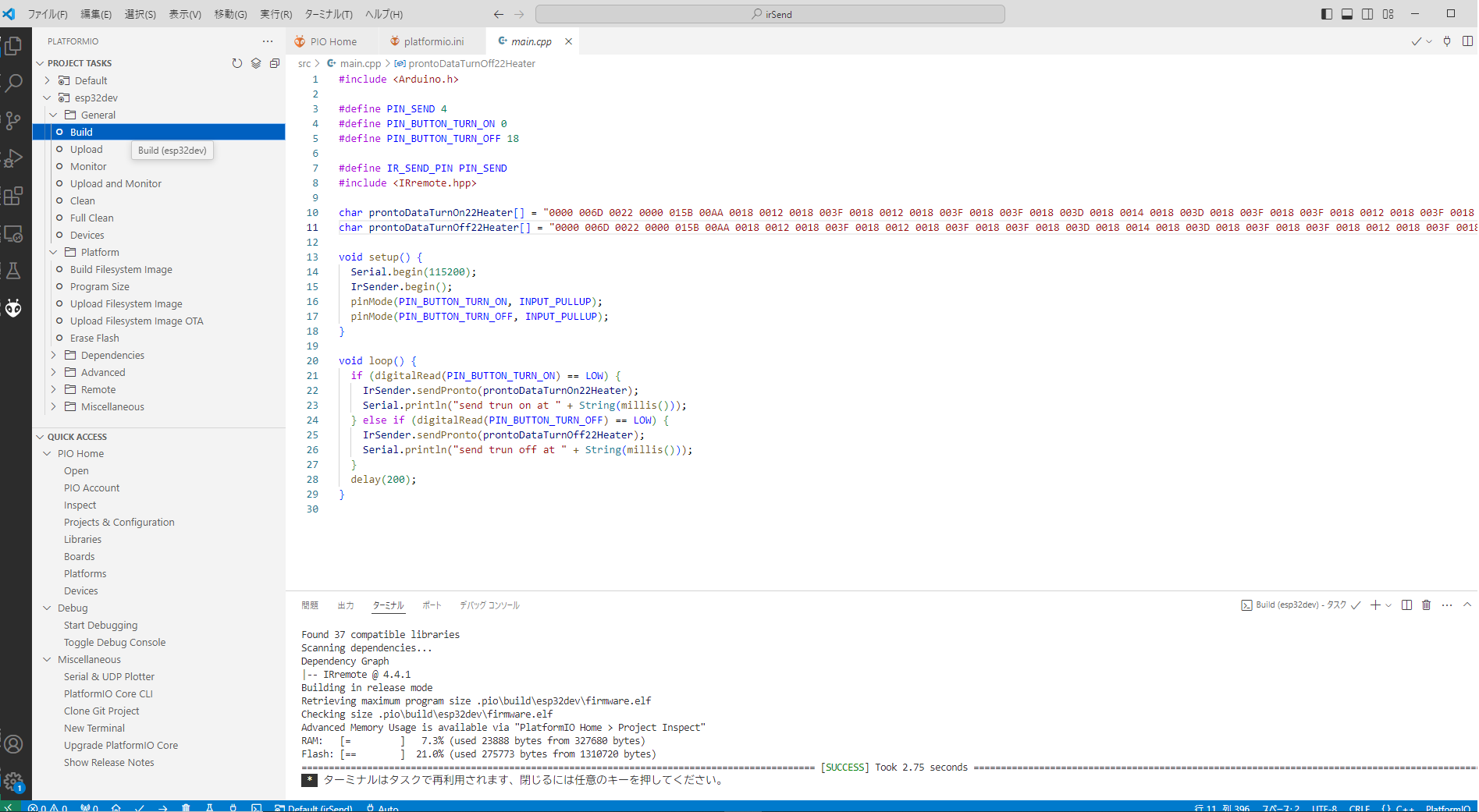Click the irSend command center search box

(x=770, y=14)
